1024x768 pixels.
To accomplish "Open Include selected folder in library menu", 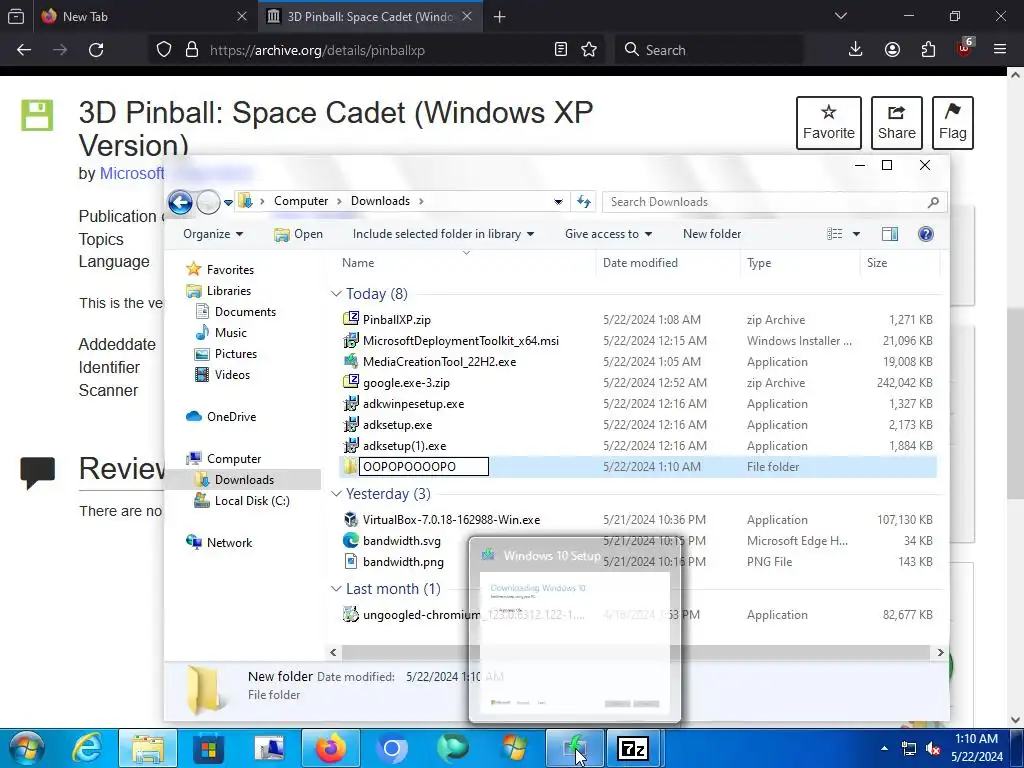I will pos(443,234).
